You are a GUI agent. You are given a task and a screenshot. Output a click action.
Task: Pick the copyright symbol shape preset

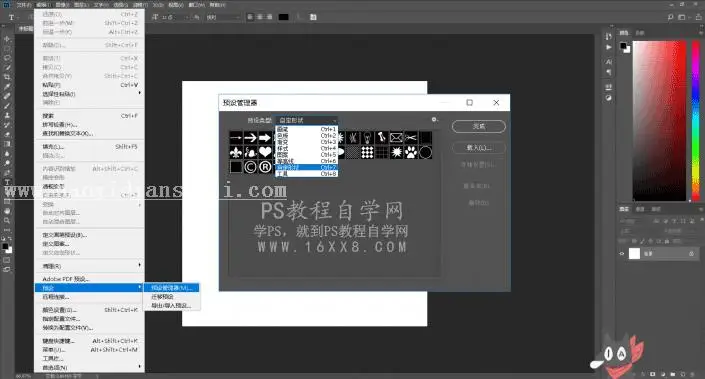click(250, 167)
